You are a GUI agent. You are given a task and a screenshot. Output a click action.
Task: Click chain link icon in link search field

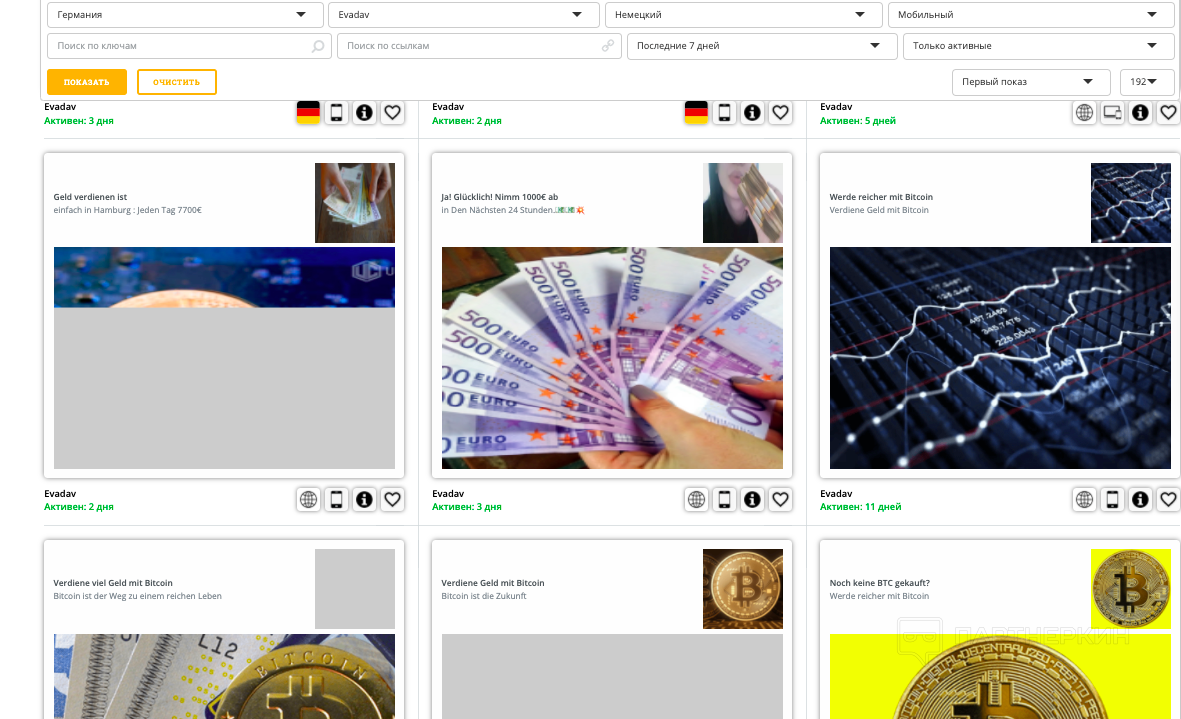pos(608,46)
